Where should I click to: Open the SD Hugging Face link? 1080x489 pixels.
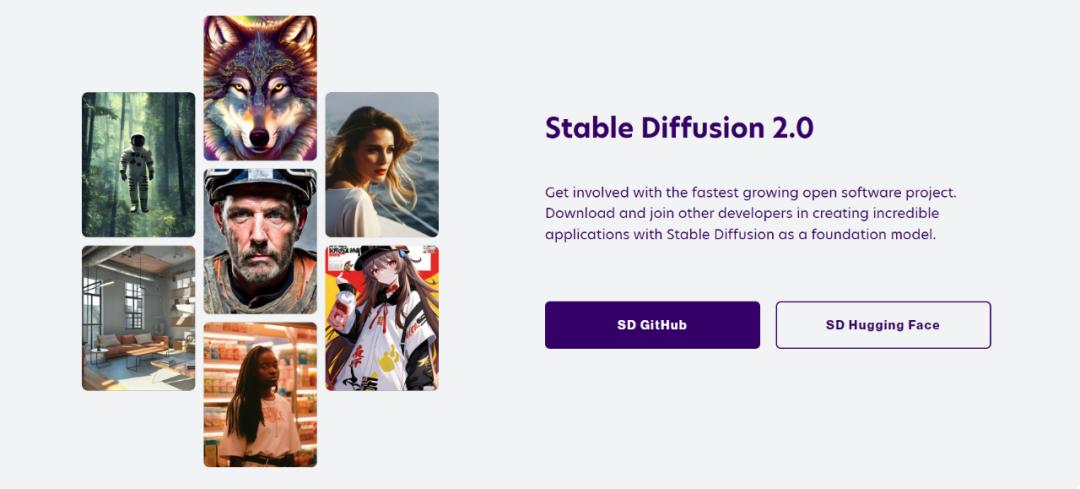click(x=883, y=325)
